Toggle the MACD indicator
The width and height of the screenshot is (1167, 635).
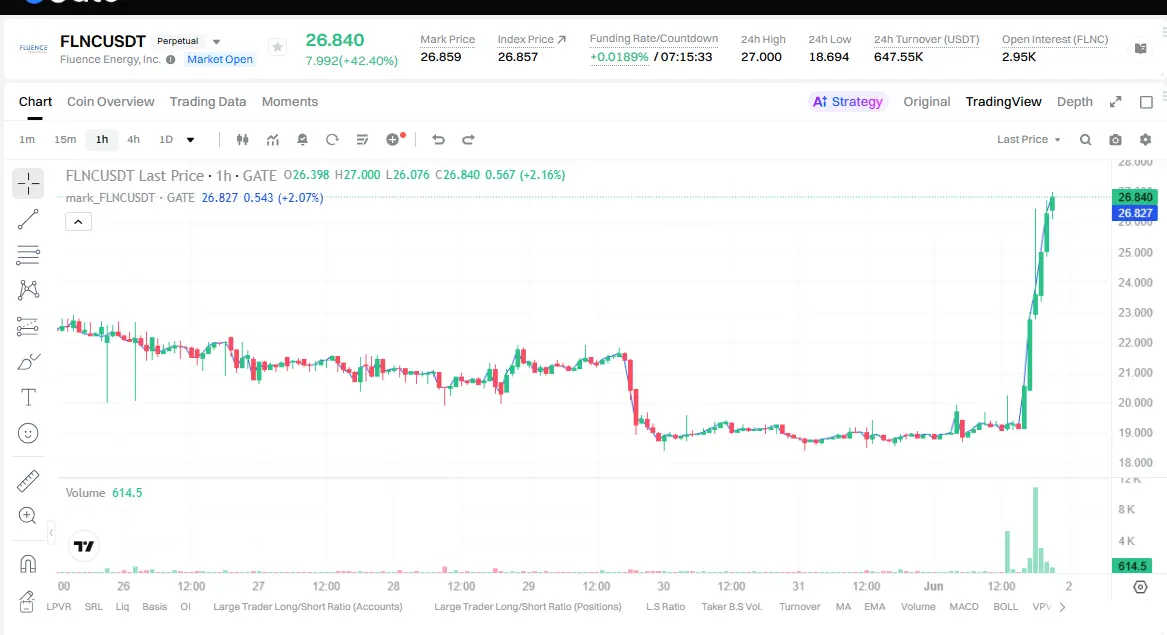964,607
